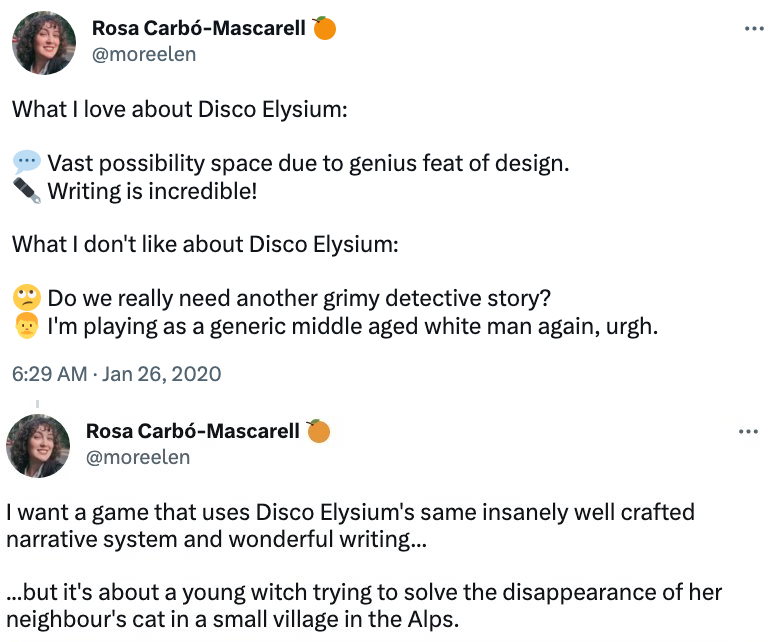780x642 pixels.
Task: Click Rosa's profile avatar on the first tweet
Action: (x=43, y=43)
